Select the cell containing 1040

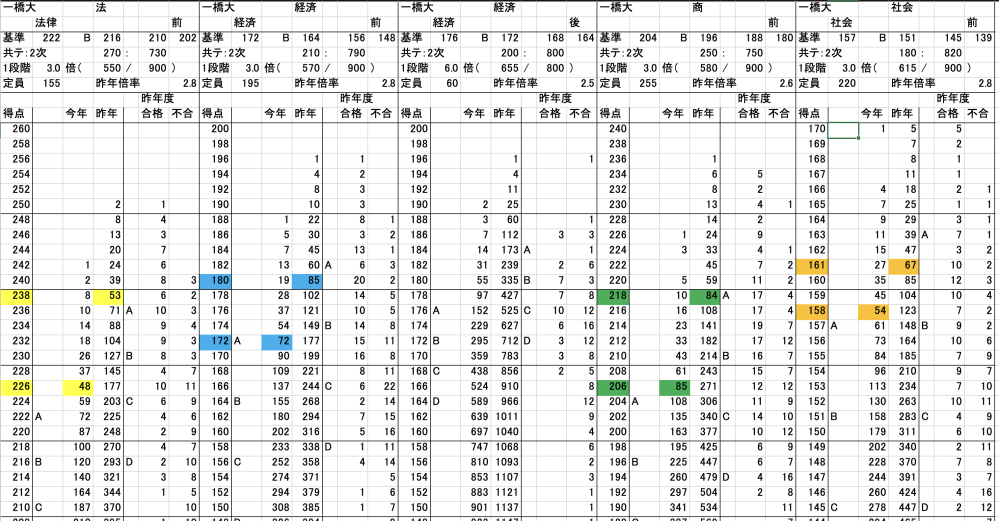pyautogui.click(x=506, y=432)
